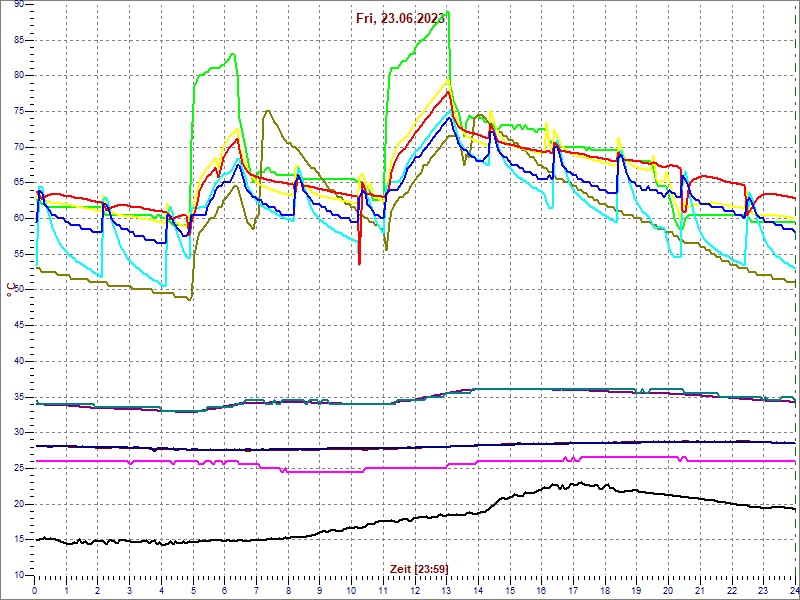Viewport: 800px width, 600px height.
Task: Click hour 6 on the time axis
Action: [225, 590]
